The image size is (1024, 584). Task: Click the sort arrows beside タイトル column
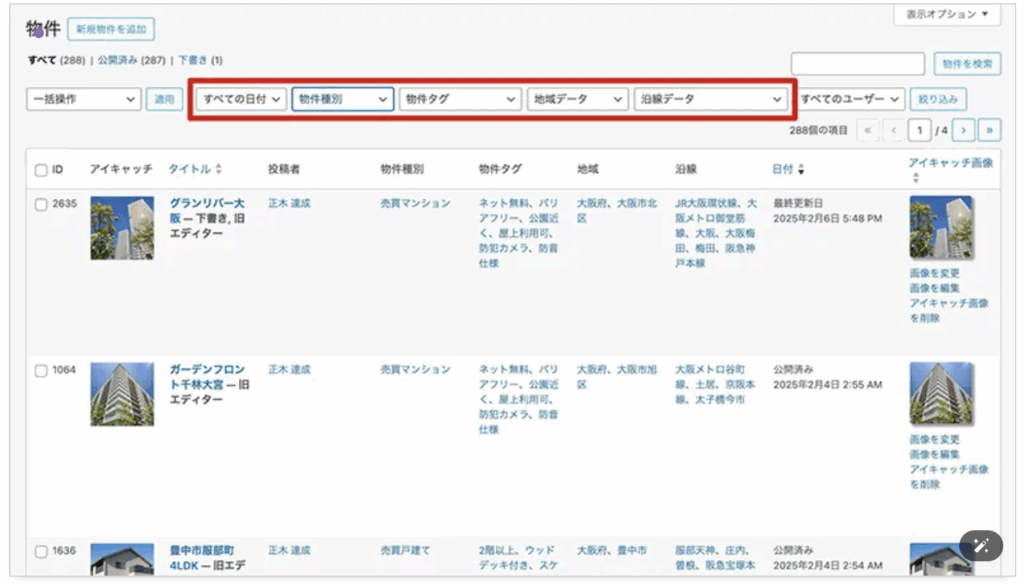(219, 170)
